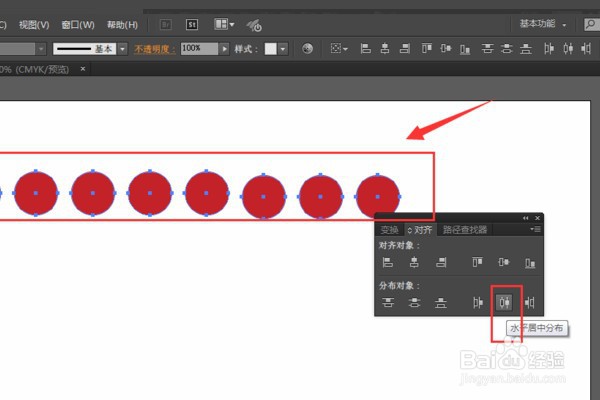
Task: Click horizontal align left in the Align panel
Action: pyautogui.click(x=388, y=262)
